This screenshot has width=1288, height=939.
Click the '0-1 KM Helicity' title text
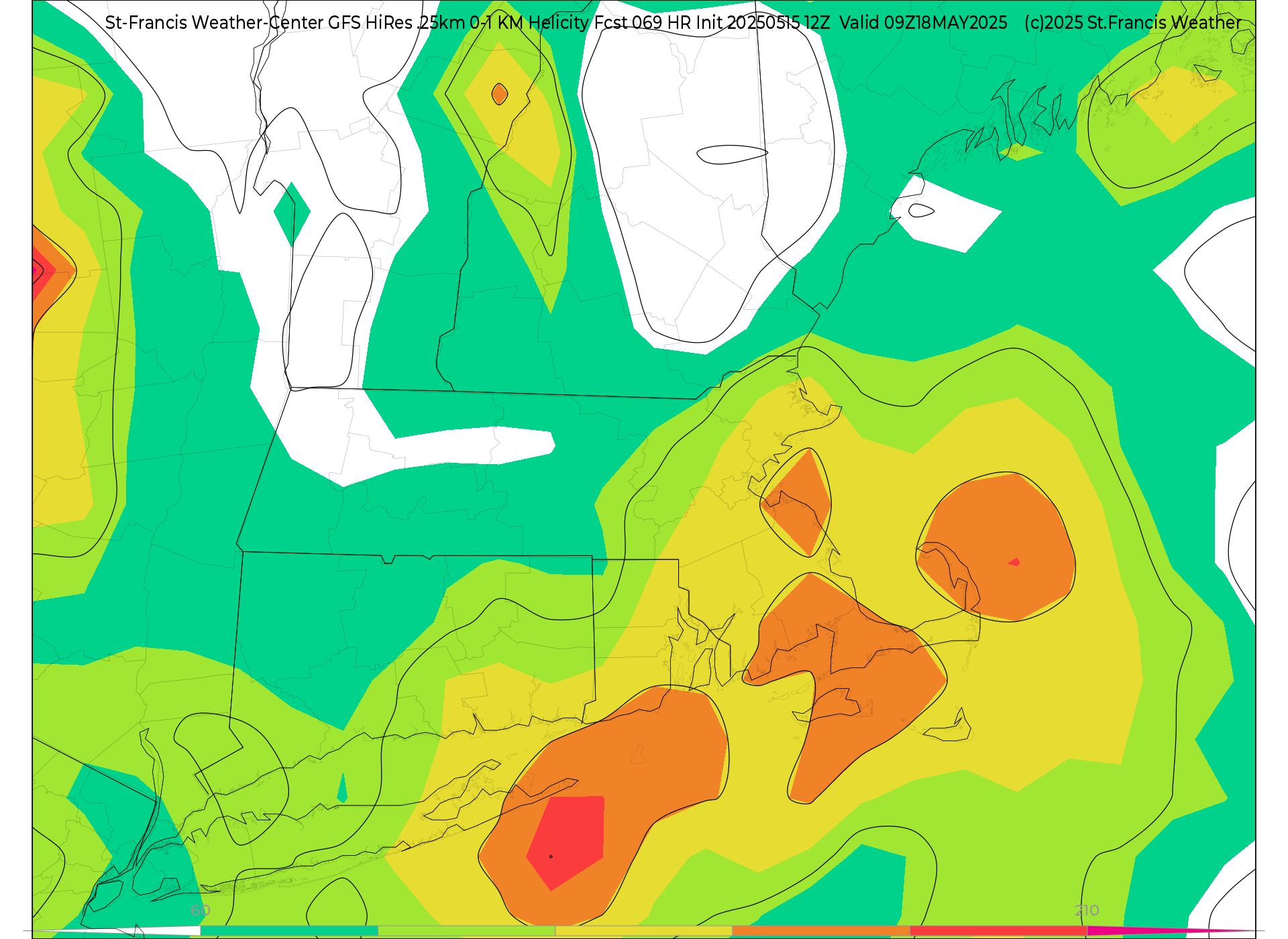pos(529,23)
